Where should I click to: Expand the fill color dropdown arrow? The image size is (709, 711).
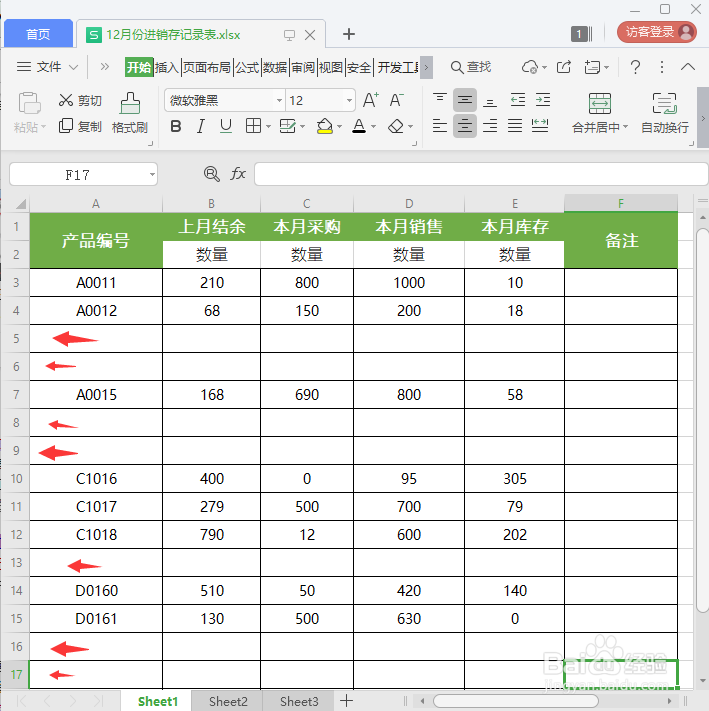pyautogui.click(x=339, y=127)
